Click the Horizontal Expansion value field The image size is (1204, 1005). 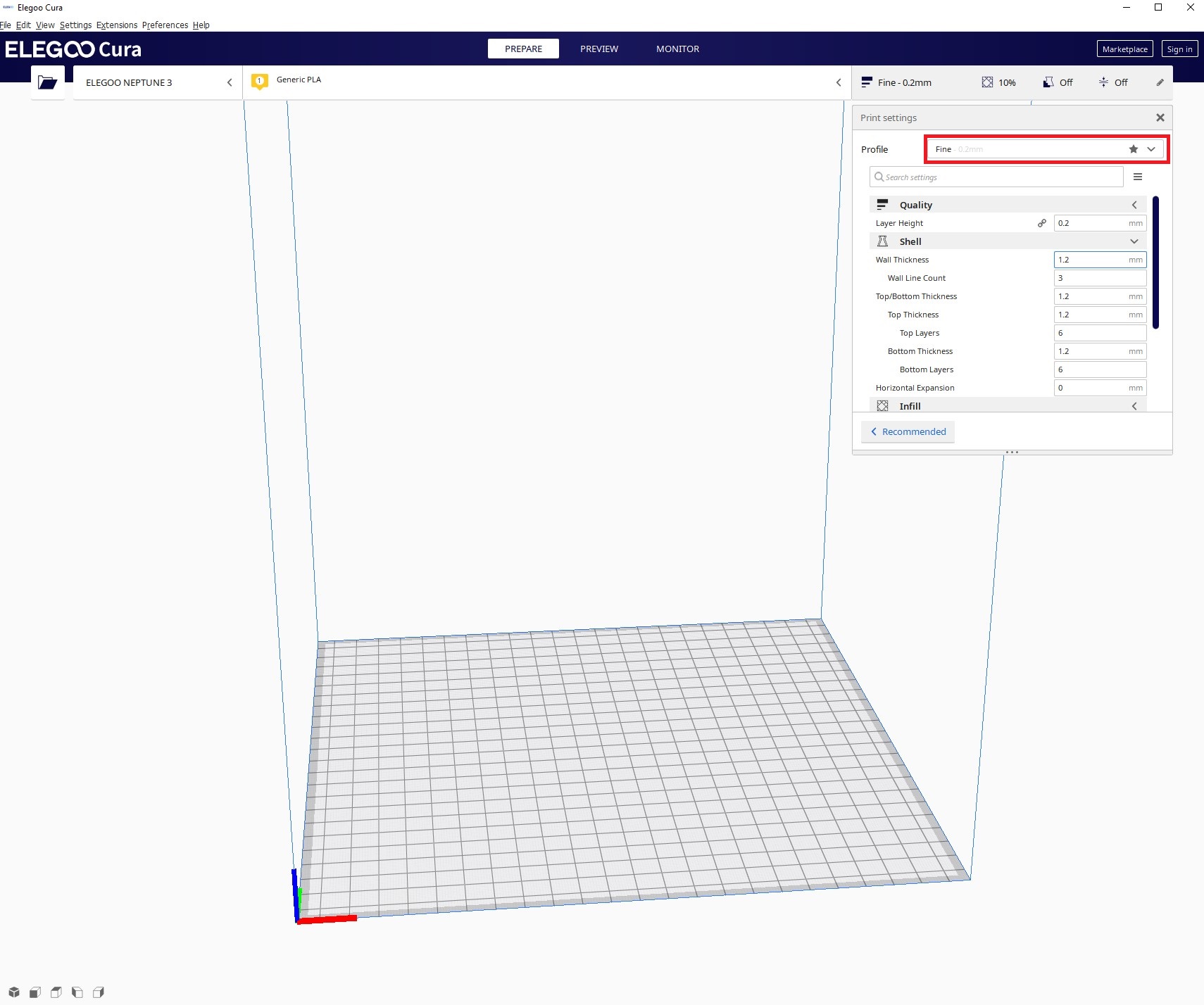point(1100,388)
